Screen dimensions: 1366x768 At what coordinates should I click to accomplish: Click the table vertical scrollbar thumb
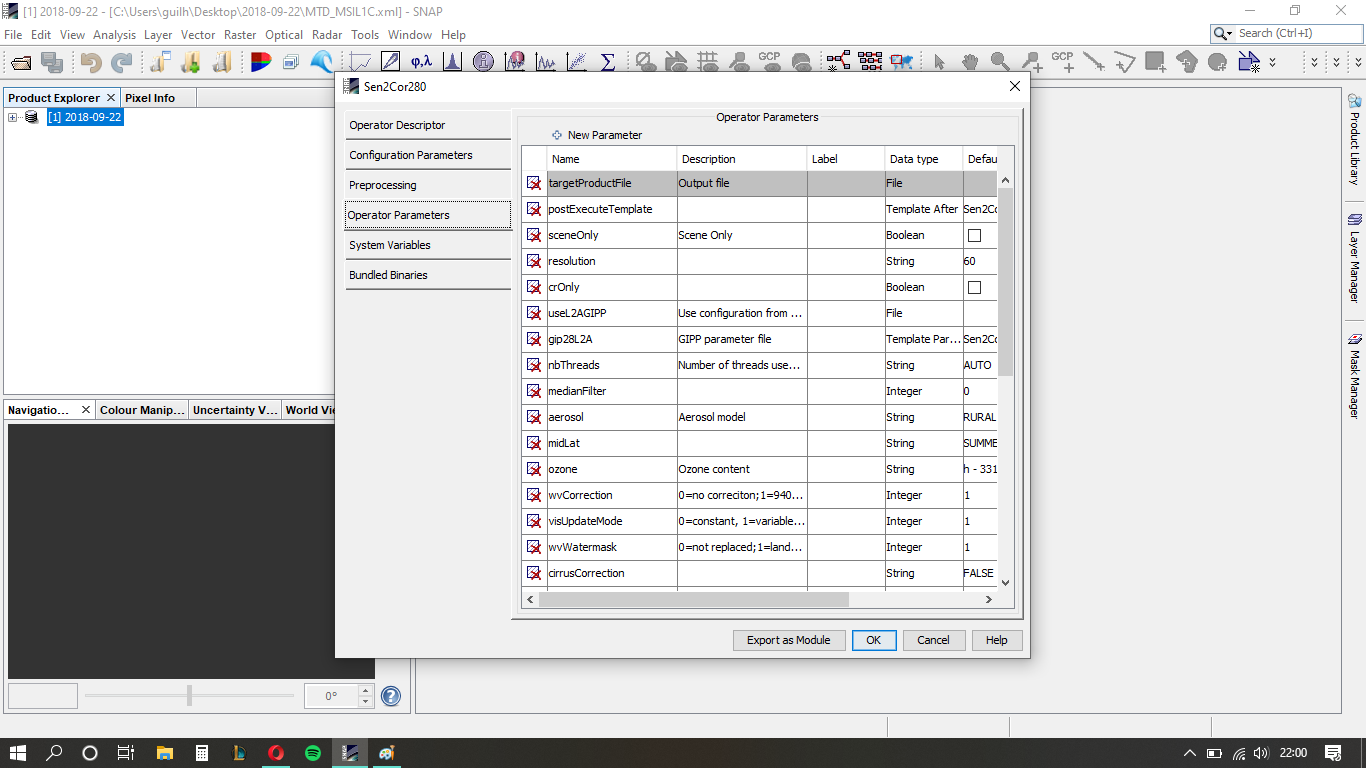click(x=1005, y=282)
